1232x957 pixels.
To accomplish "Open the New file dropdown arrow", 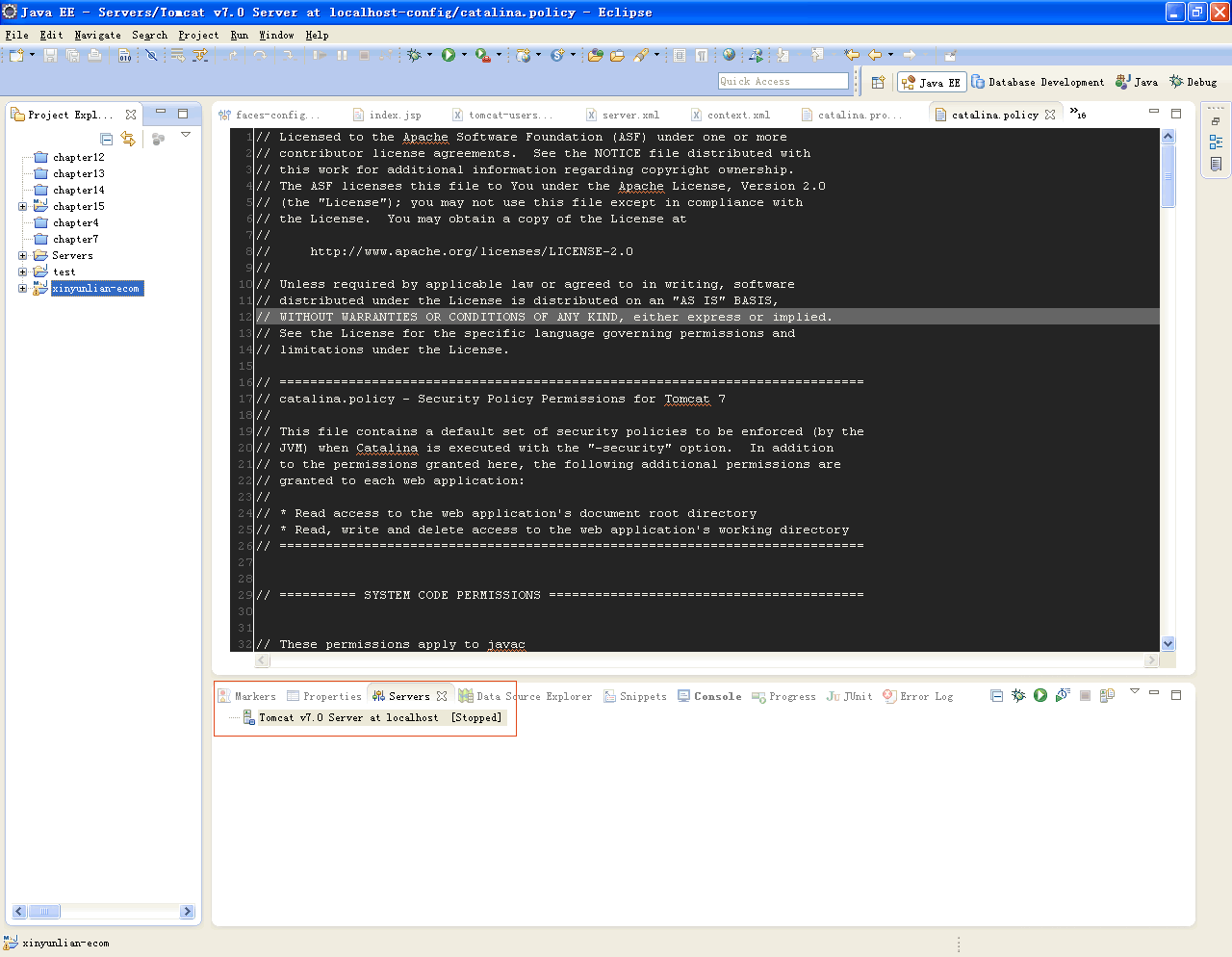I will (32, 56).
